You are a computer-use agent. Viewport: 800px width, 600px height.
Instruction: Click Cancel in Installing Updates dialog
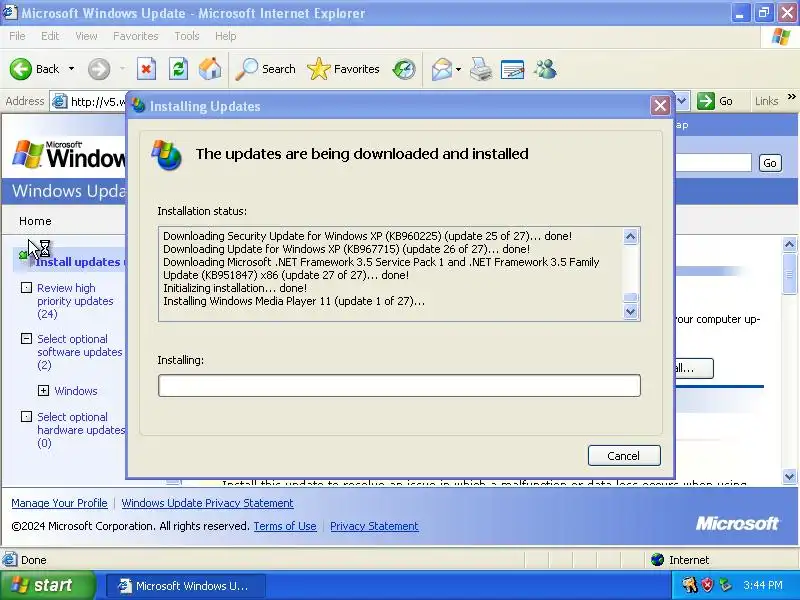tap(624, 456)
